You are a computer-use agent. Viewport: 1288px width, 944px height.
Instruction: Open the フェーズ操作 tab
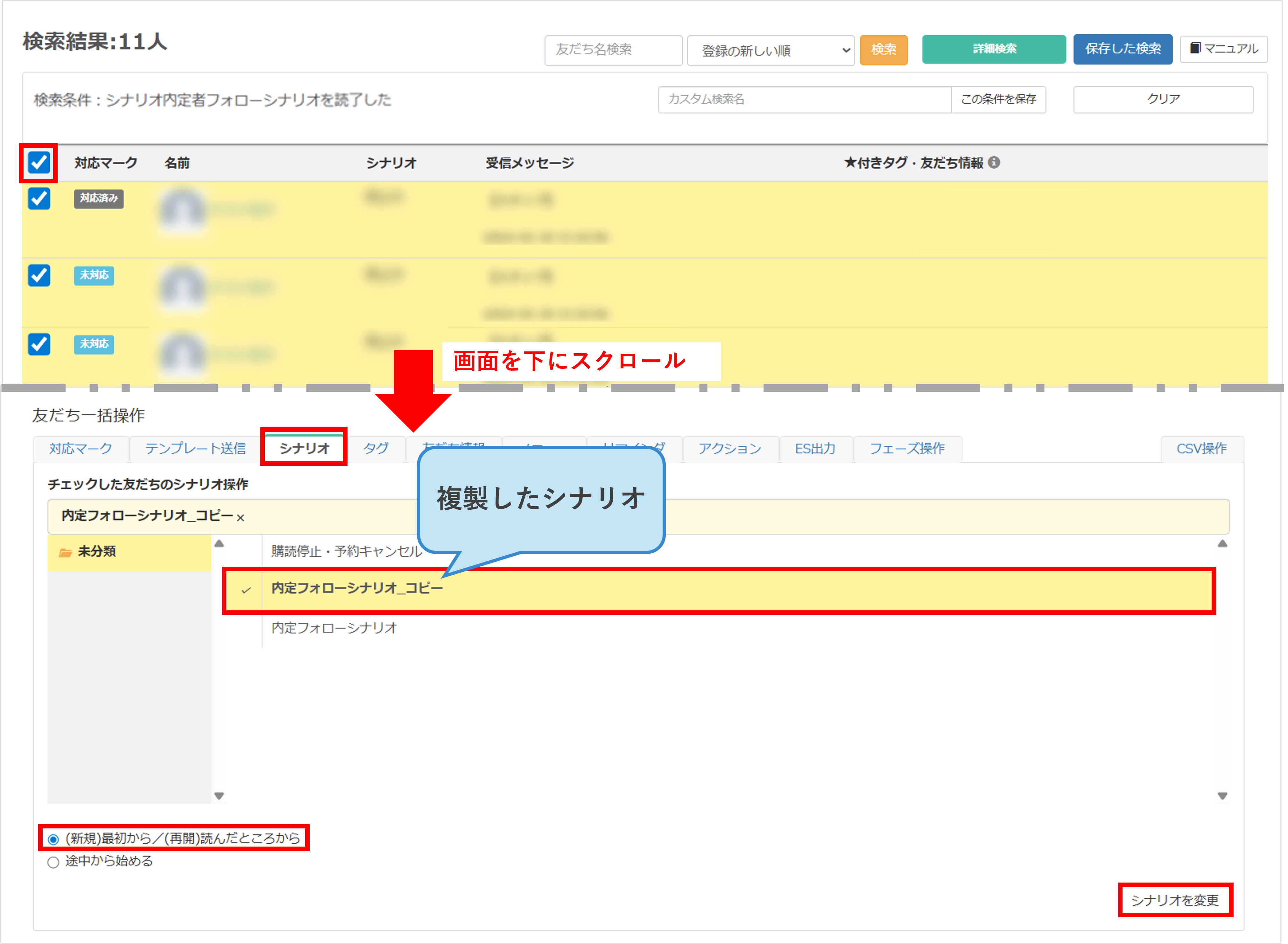(x=906, y=449)
